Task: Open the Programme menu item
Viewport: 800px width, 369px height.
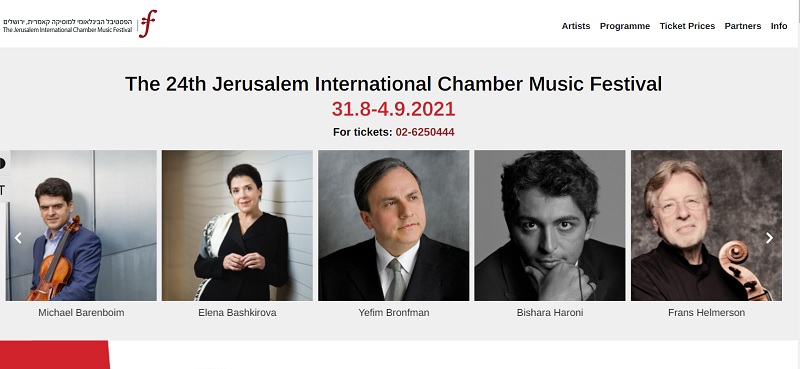Action: coord(624,26)
